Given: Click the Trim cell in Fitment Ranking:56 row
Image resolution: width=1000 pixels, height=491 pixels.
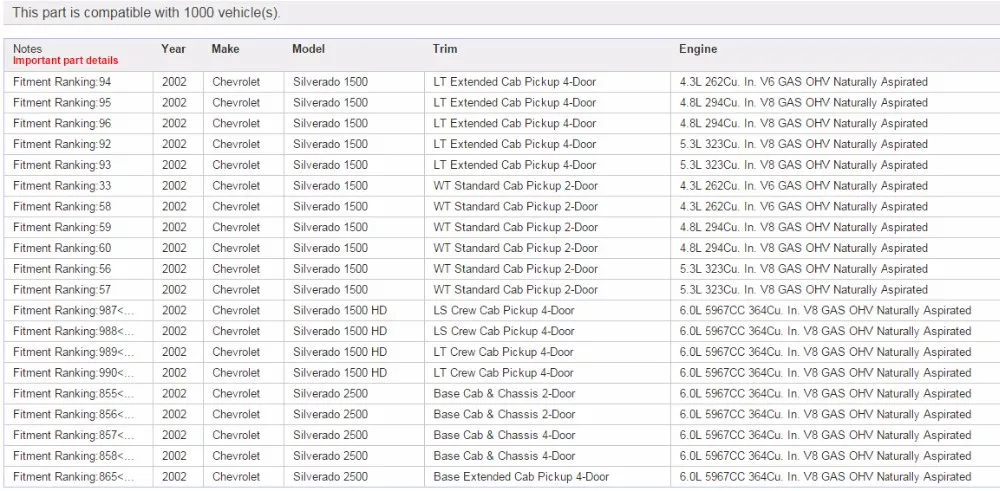Looking at the screenshot, I should (547, 269).
